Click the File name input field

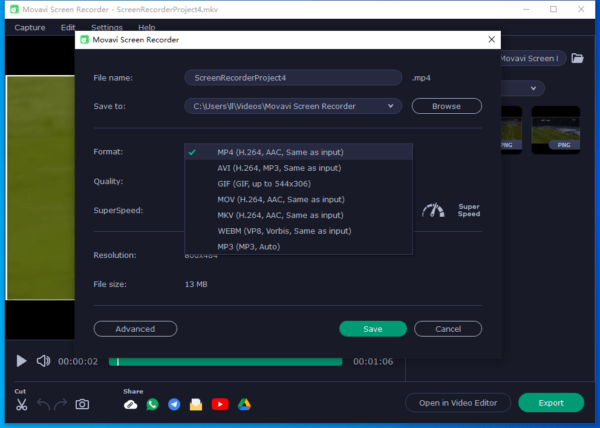293,78
